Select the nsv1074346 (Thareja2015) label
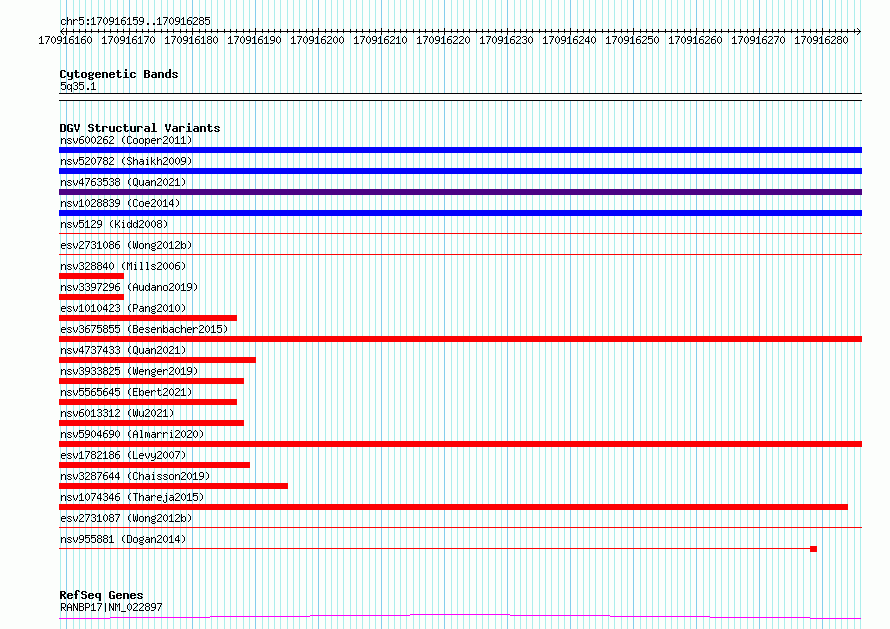The image size is (890, 629). point(132,497)
